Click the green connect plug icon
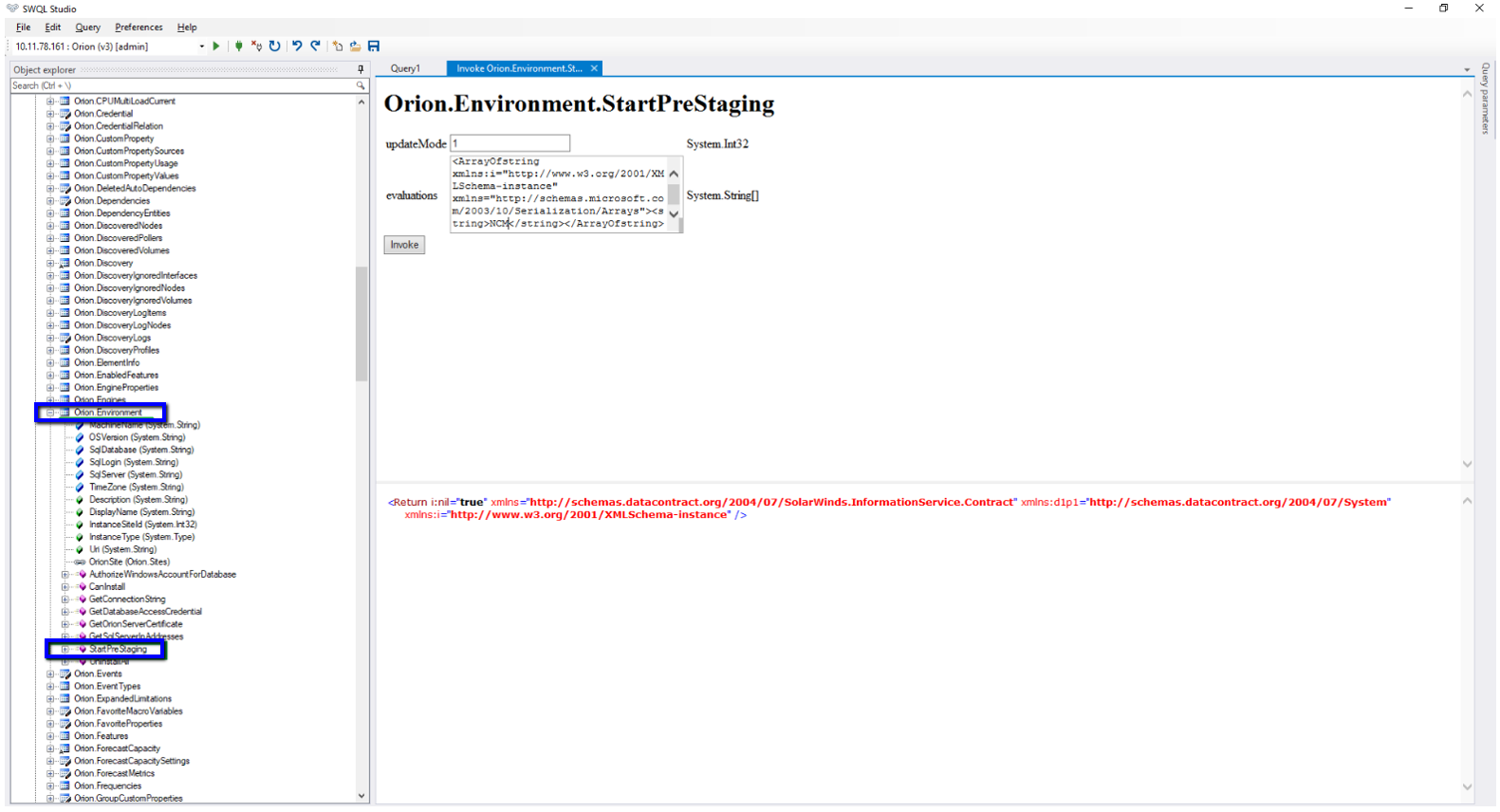Image resolution: width=1500 pixels, height=812 pixels. (x=239, y=46)
